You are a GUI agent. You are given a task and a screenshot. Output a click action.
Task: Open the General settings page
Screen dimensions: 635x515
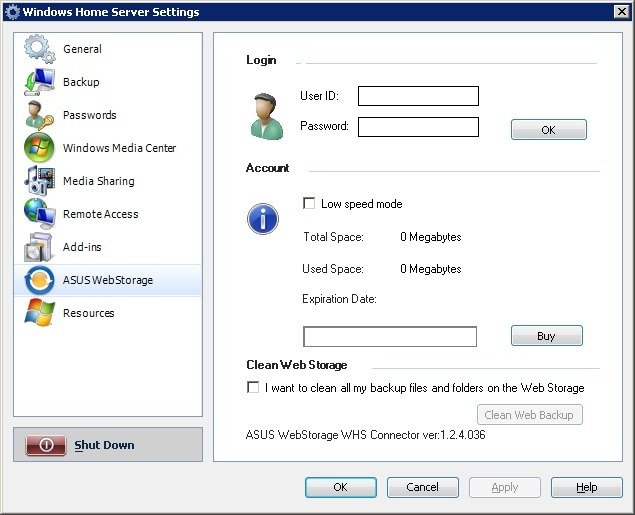pyautogui.click(x=108, y=49)
